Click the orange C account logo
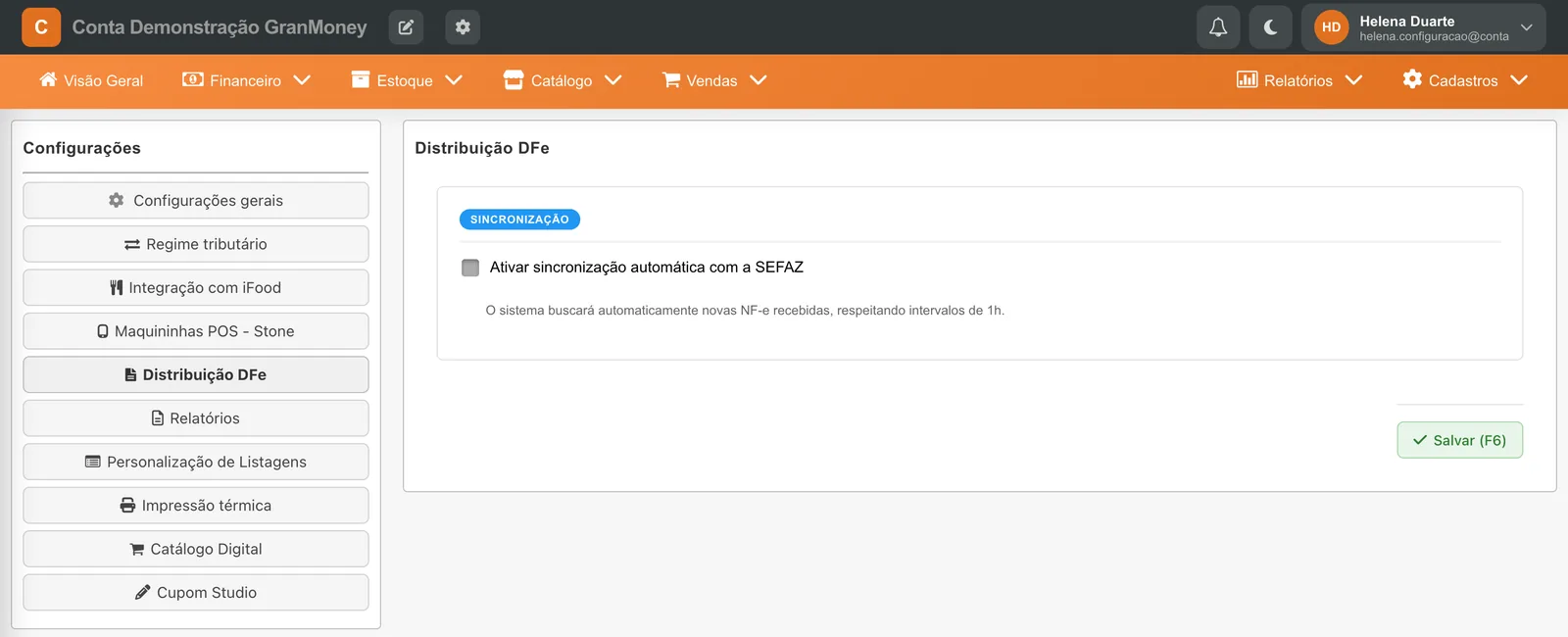 [x=41, y=27]
